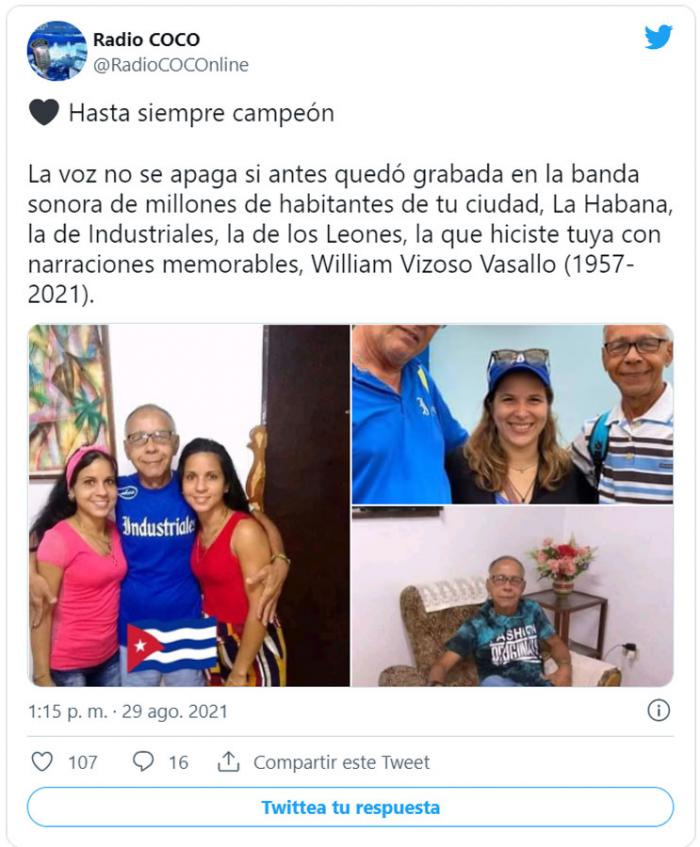Click the Twitter bird logo
Screen dimensions: 700x847
click(x=658, y=37)
